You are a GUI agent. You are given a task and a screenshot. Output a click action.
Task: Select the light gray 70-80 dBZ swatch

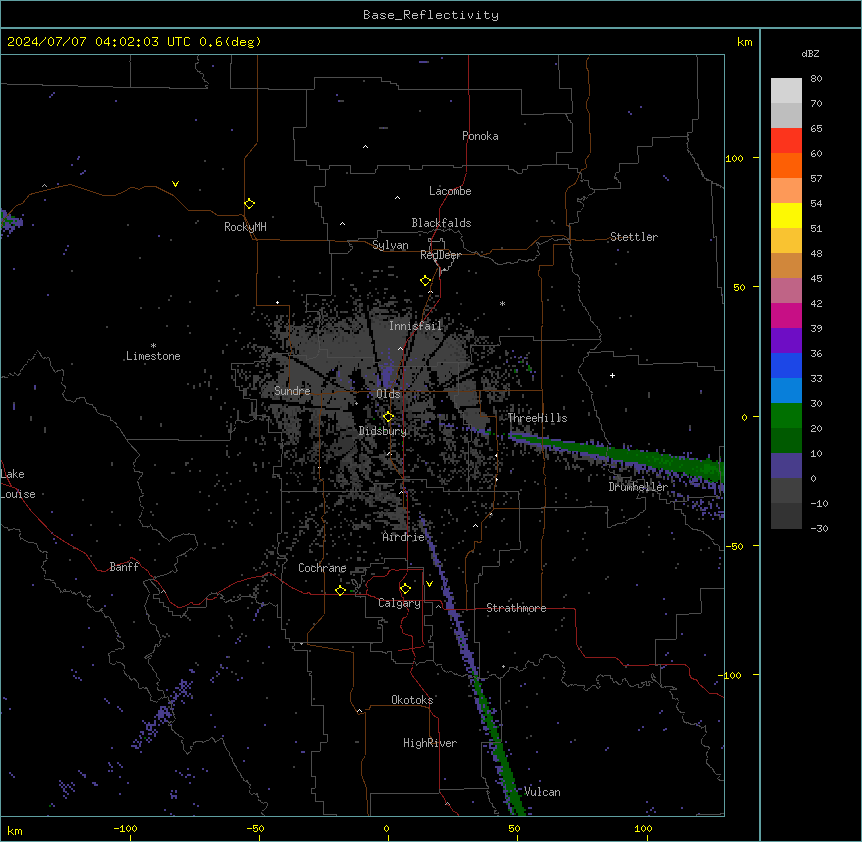[786, 91]
